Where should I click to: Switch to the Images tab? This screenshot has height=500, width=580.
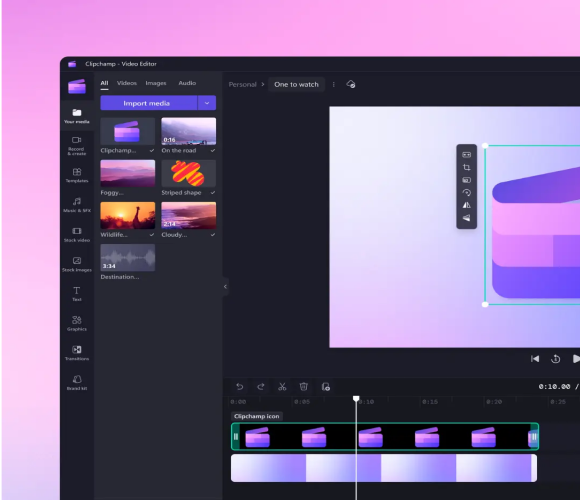[x=156, y=83]
